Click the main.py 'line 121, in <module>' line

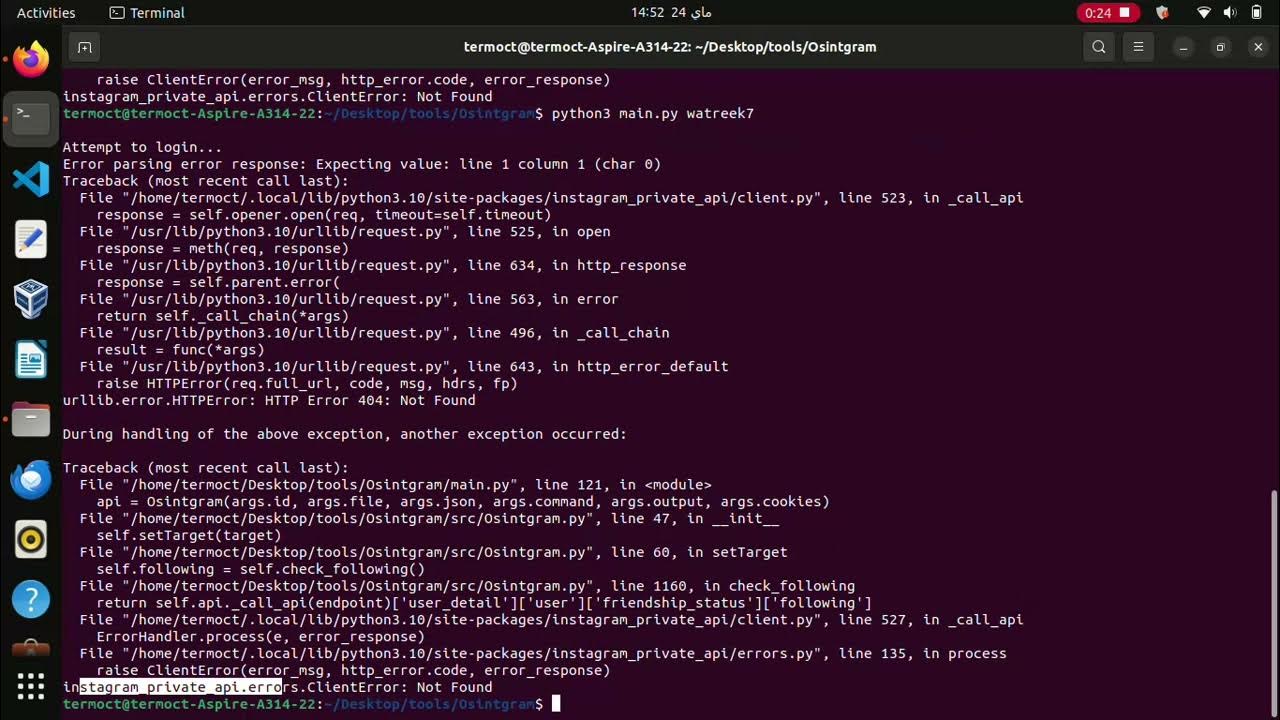(x=396, y=485)
